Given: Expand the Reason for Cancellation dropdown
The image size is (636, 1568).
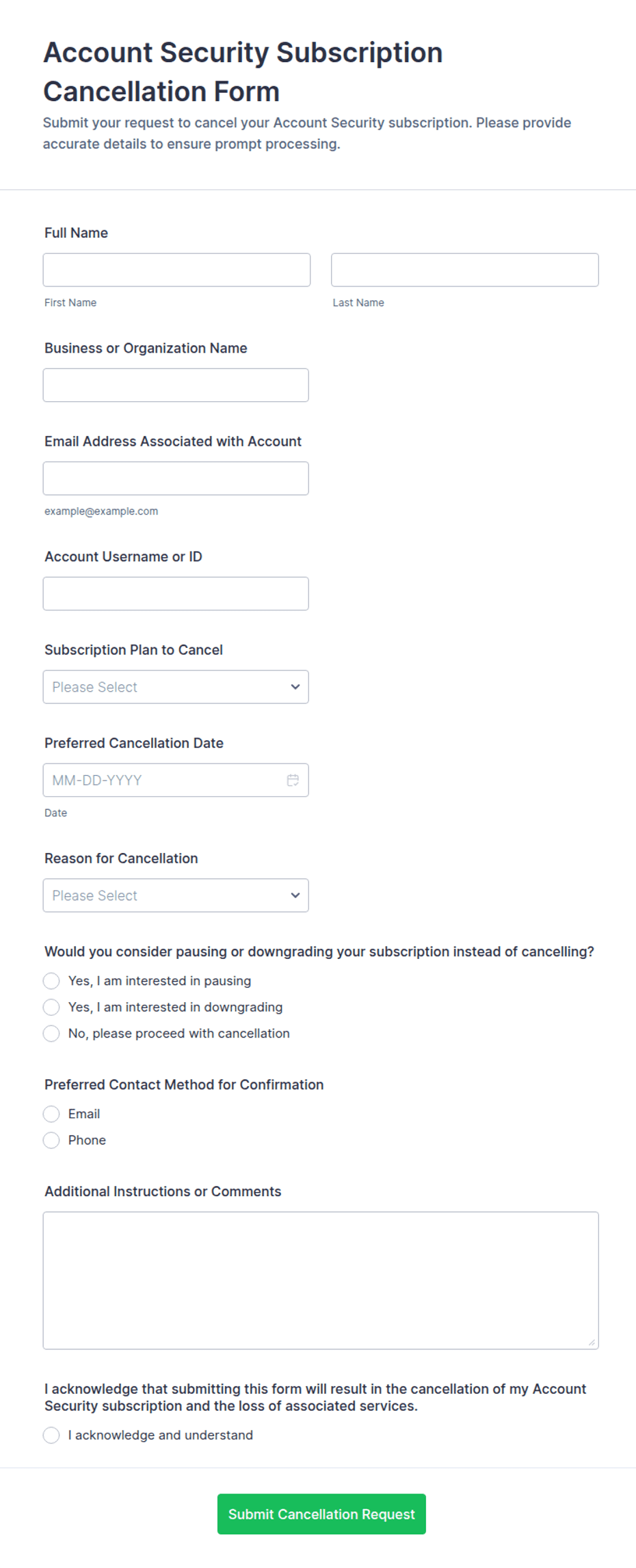Looking at the screenshot, I should point(176,895).
